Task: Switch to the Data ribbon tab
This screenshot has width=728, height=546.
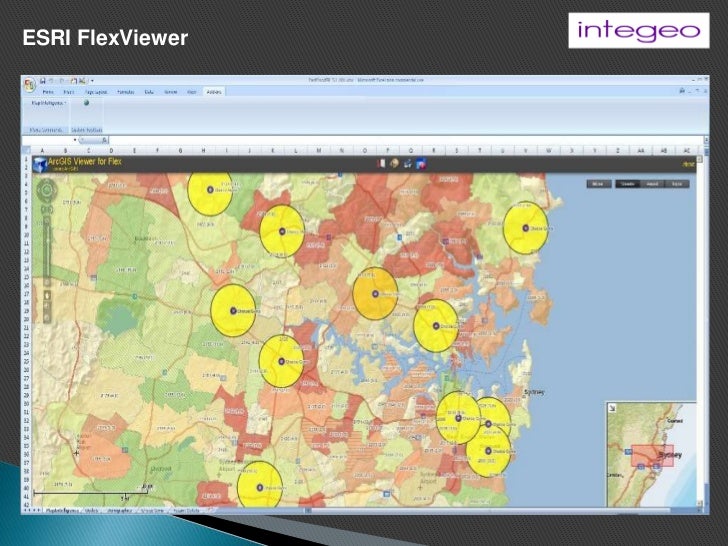Action: tap(149, 92)
